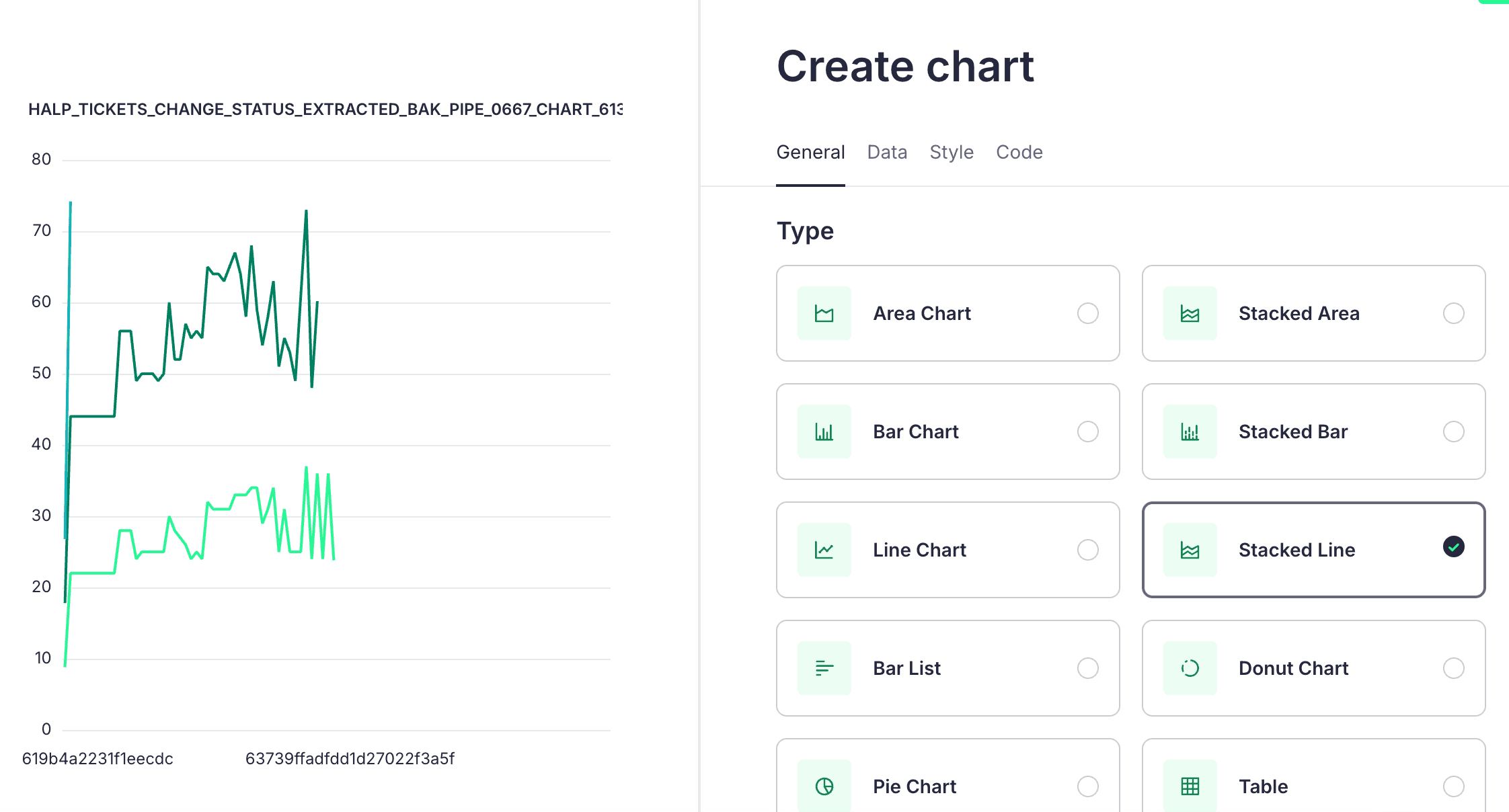This screenshot has width=1509, height=812.
Task: Switch to the Data tab
Action: 887,153
